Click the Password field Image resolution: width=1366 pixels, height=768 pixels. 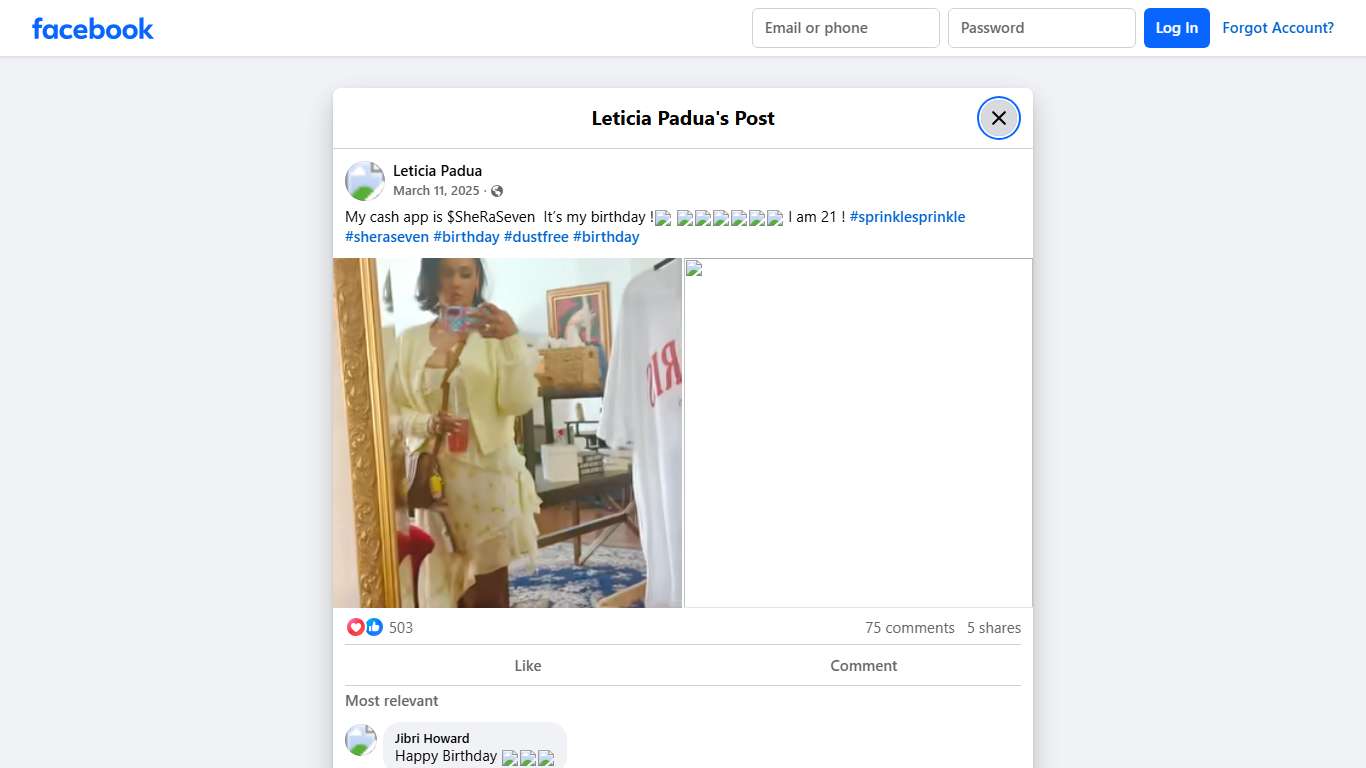coord(1041,28)
